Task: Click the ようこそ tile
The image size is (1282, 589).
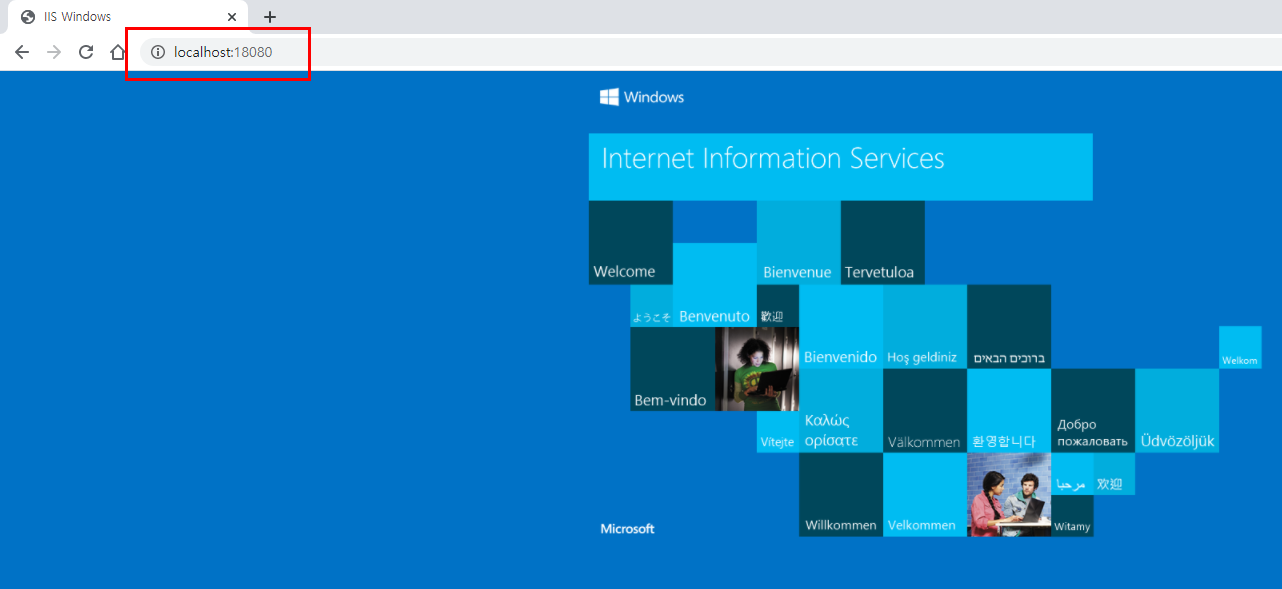Action: pos(651,306)
